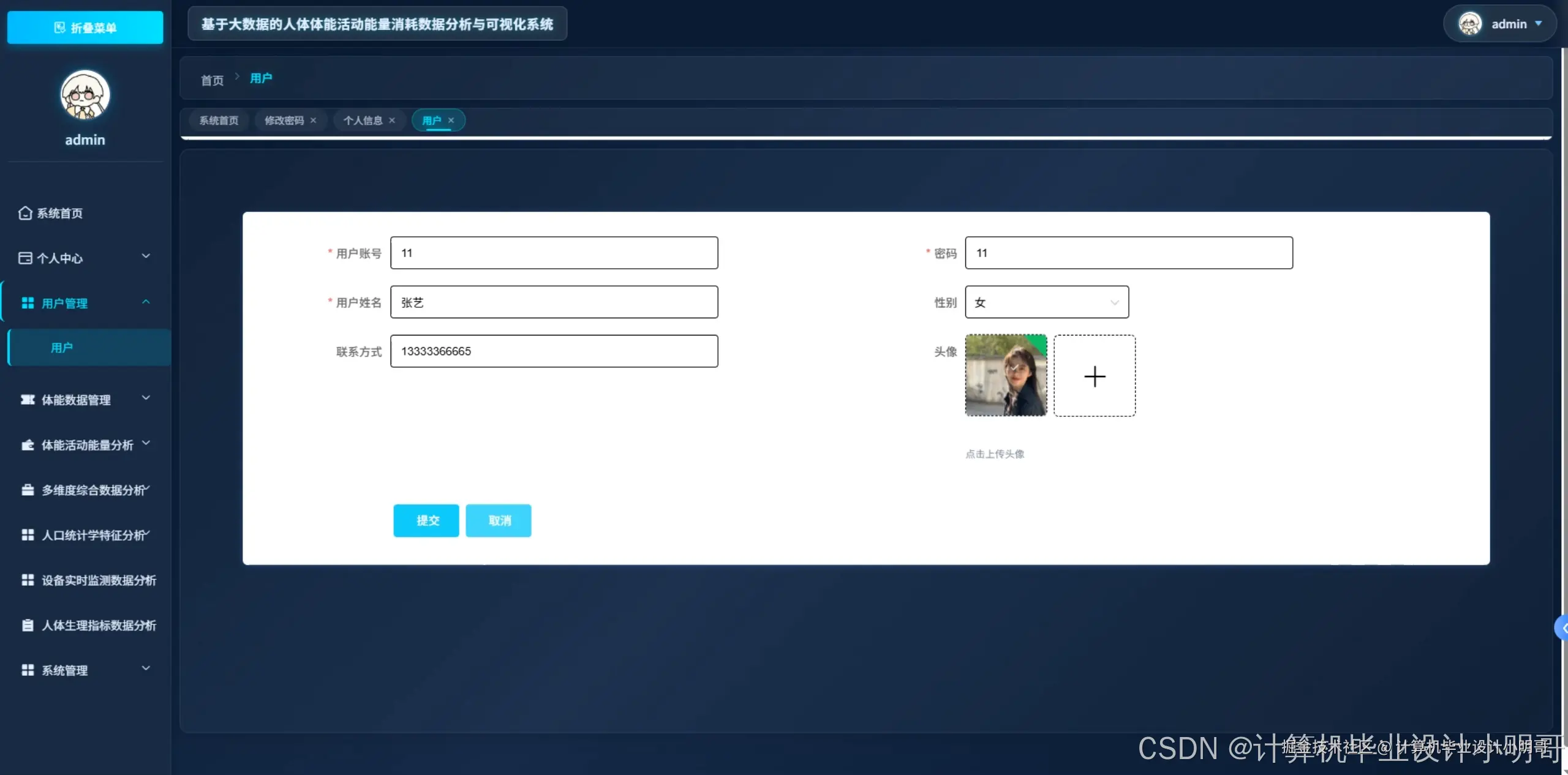The image size is (1568, 775).
Task: Collapse the 用户管理 sidebar menu
Action: click(x=146, y=302)
